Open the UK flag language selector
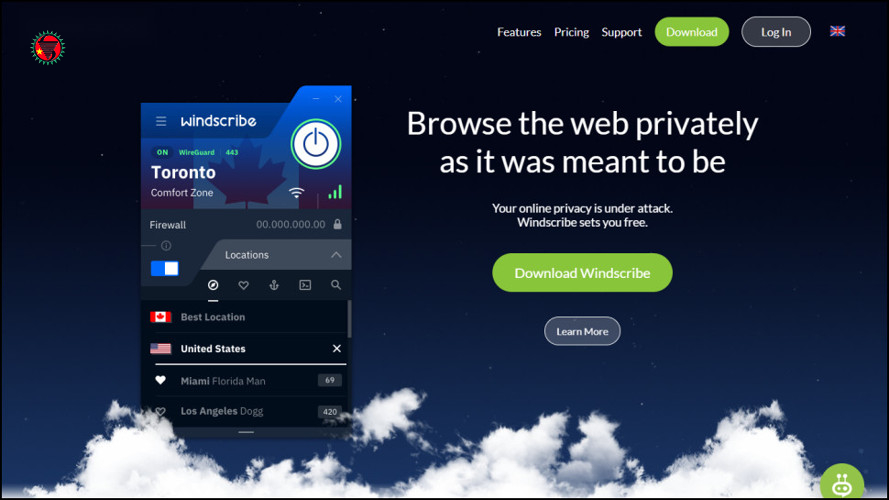The image size is (889, 500). (x=837, y=31)
